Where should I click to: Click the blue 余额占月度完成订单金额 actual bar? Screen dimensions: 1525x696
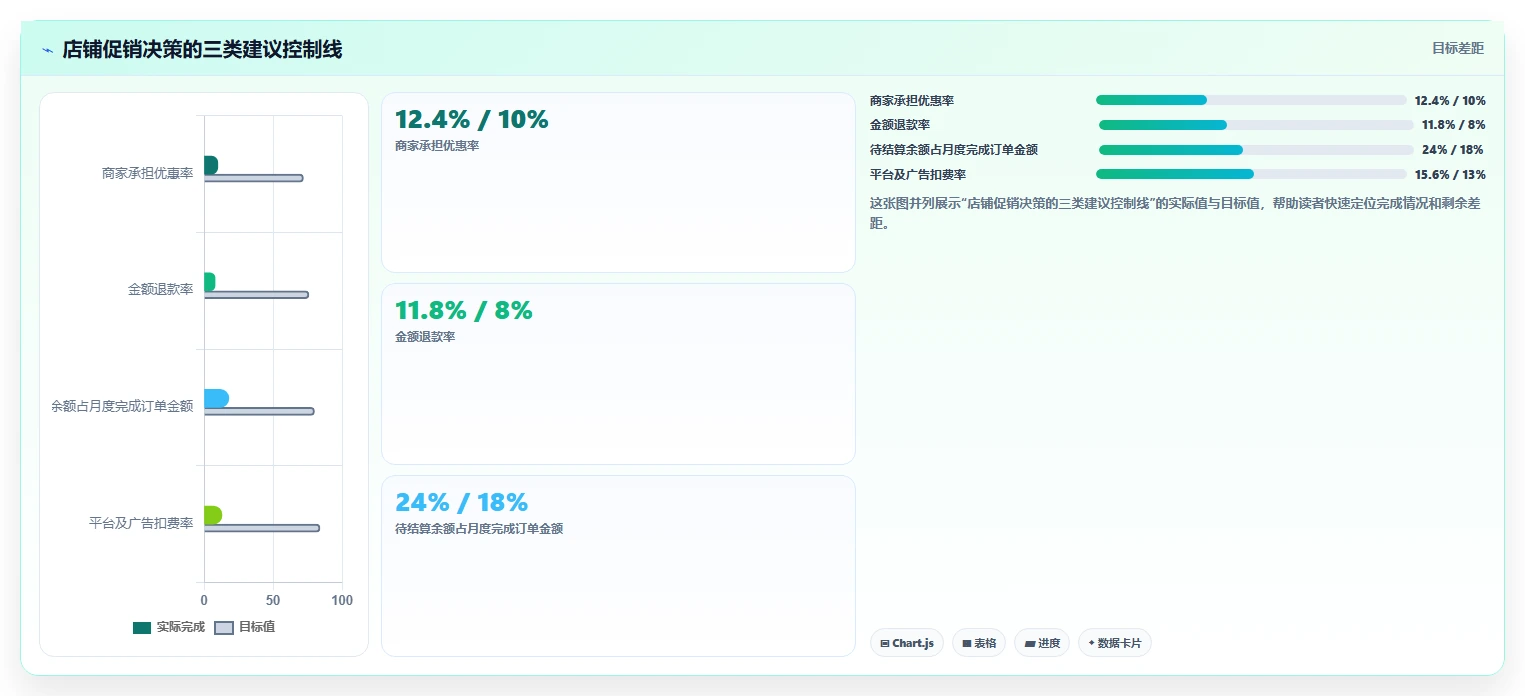pos(216,398)
